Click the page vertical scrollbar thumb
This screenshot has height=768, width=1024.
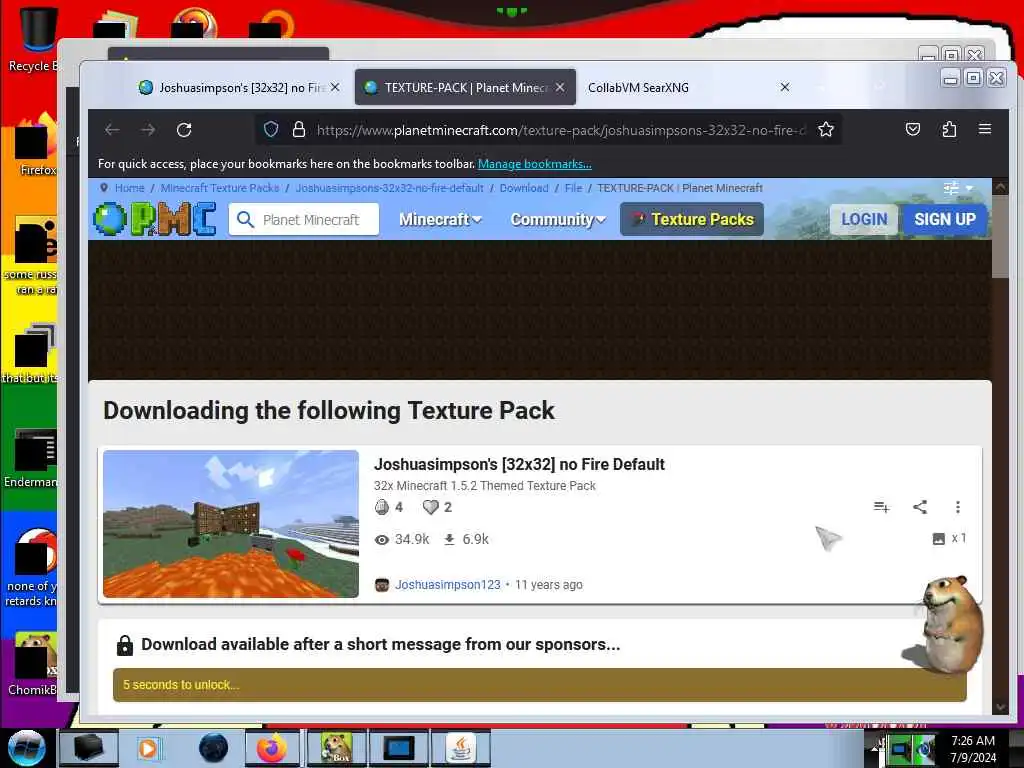[1000, 236]
